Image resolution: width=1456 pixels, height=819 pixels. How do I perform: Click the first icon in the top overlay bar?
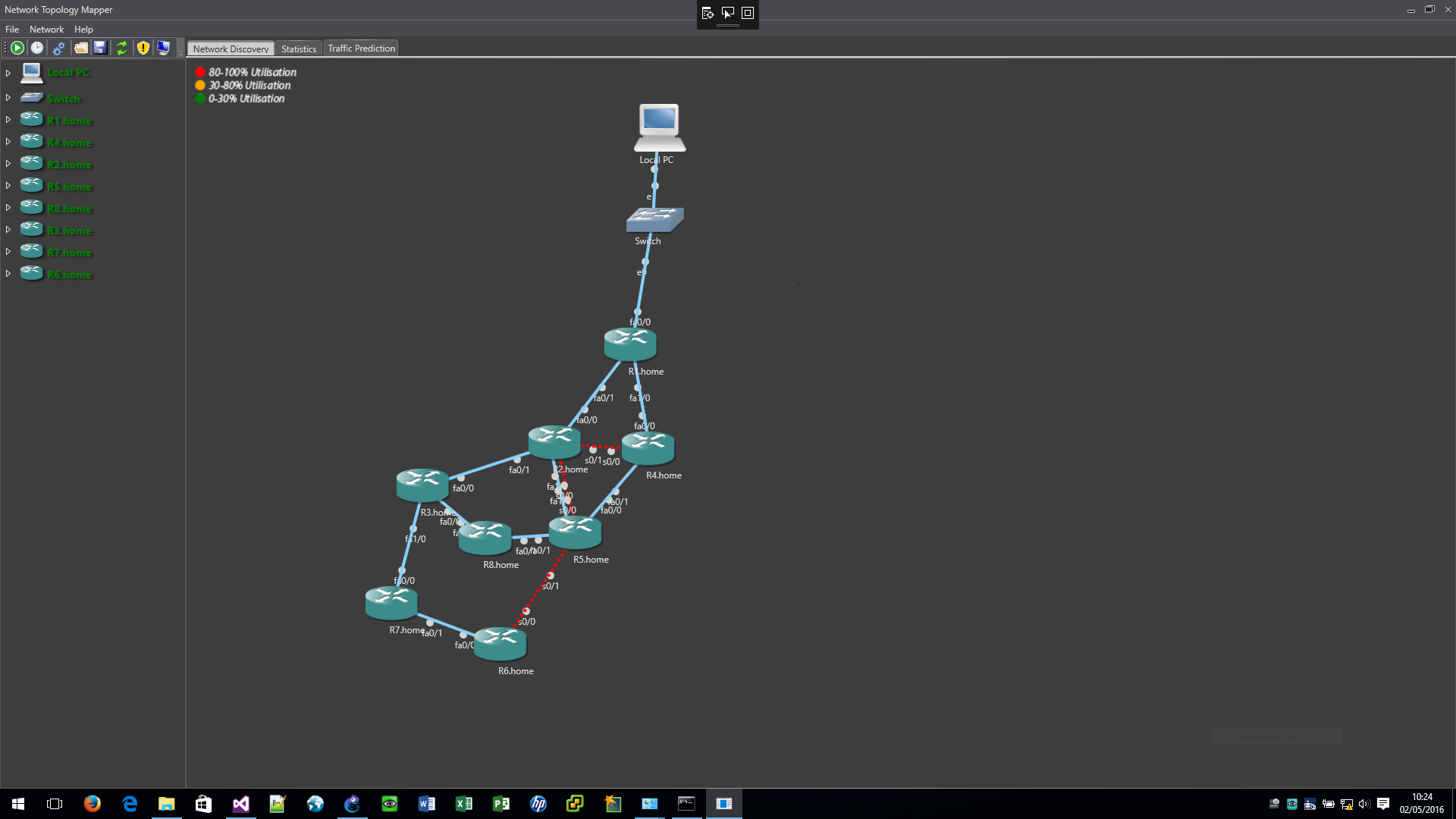coord(708,13)
